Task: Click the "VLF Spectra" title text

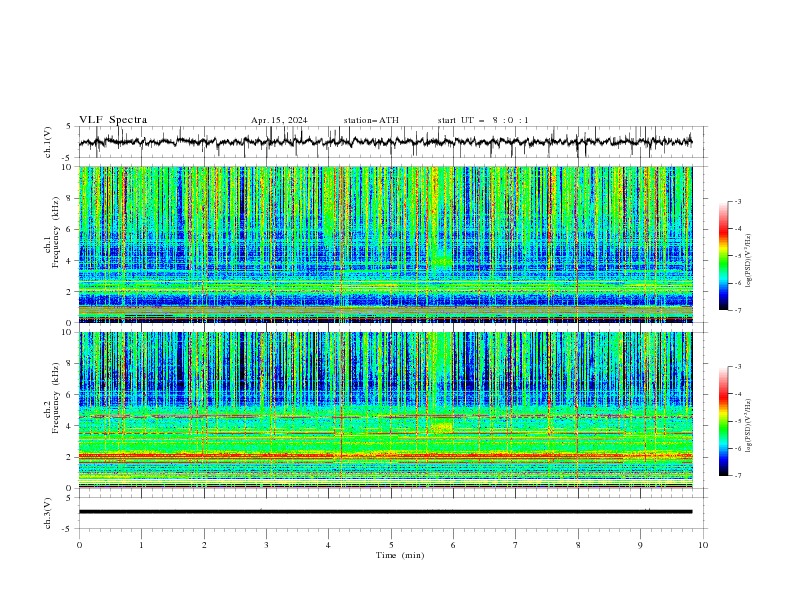Action: [x=113, y=120]
